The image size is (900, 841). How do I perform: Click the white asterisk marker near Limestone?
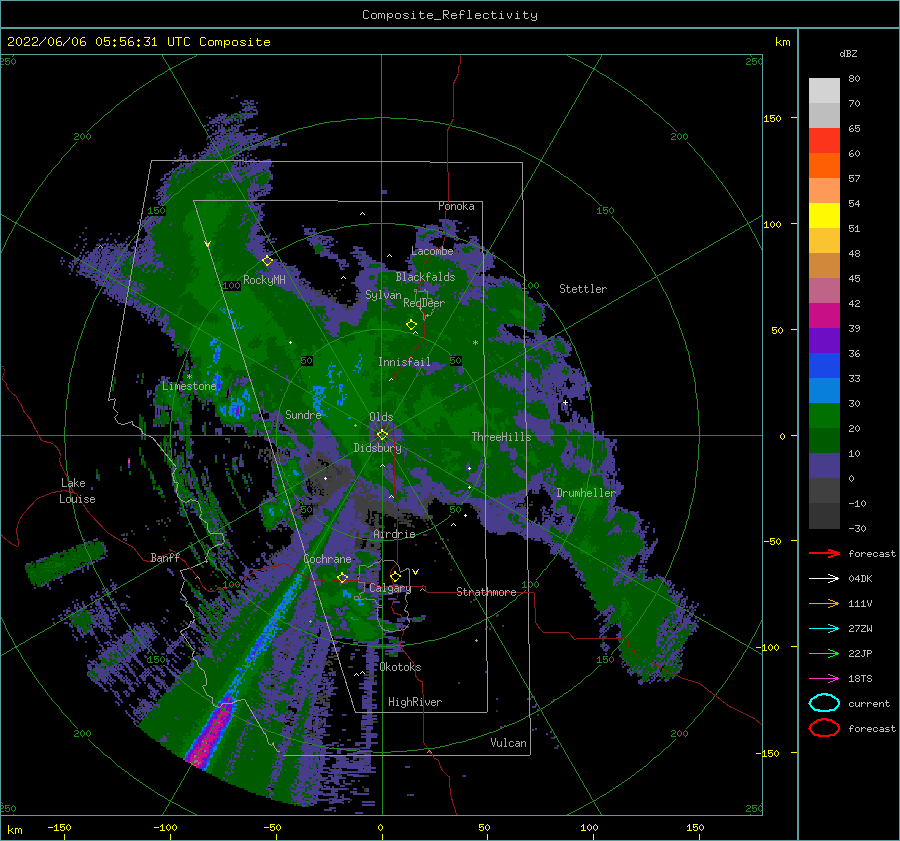189,377
